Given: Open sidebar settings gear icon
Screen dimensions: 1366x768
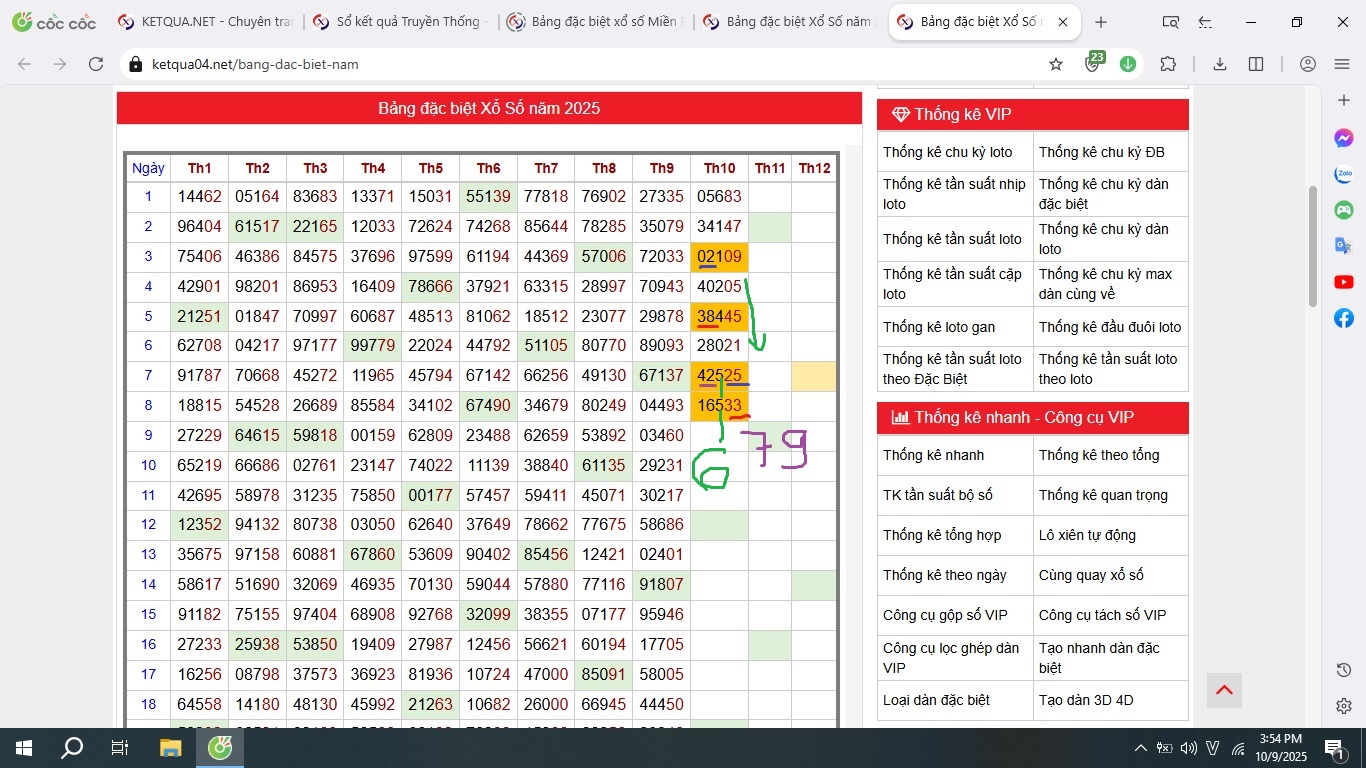Looking at the screenshot, I should pos(1344,706).
